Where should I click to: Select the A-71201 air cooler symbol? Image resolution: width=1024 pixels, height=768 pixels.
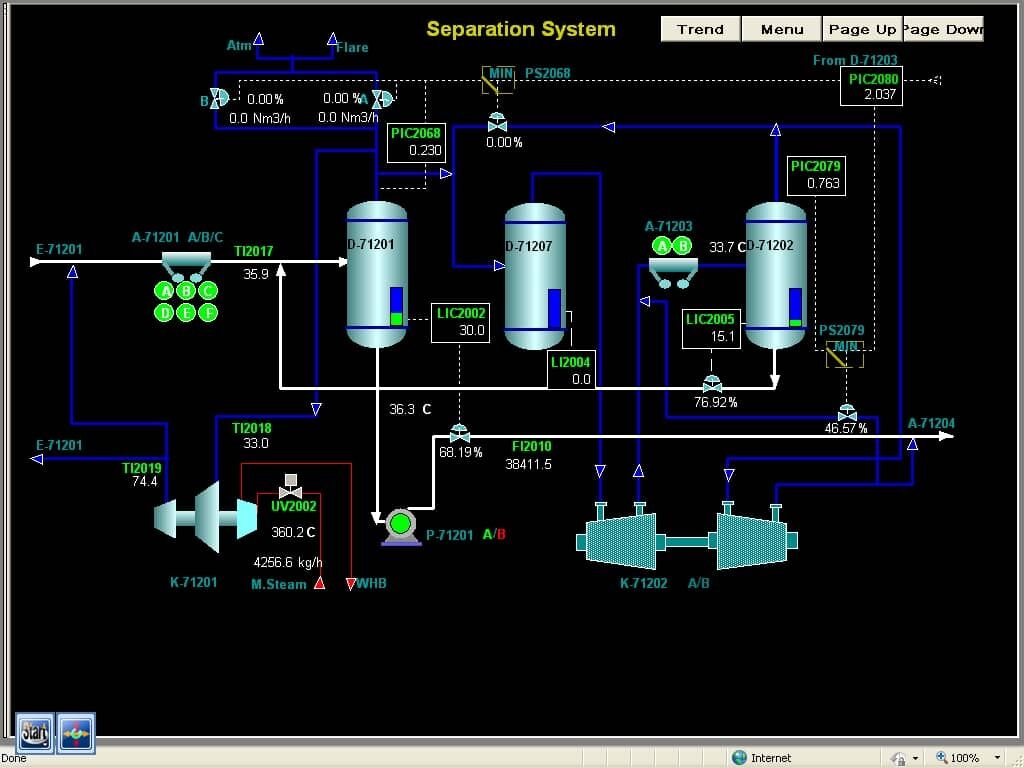click(x=186, y=266)
